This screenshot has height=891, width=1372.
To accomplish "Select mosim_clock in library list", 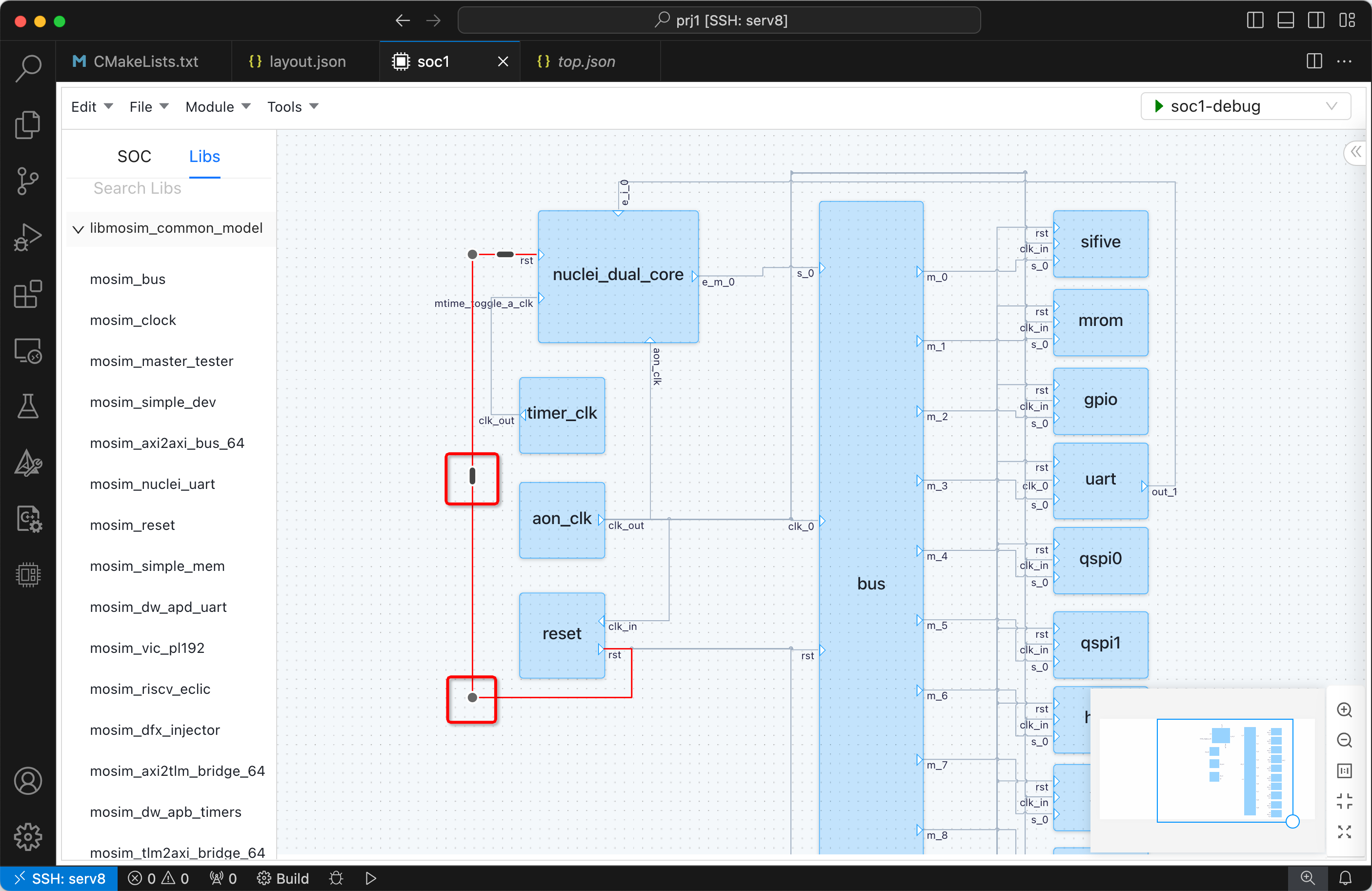I will click(x=133, y=320).
